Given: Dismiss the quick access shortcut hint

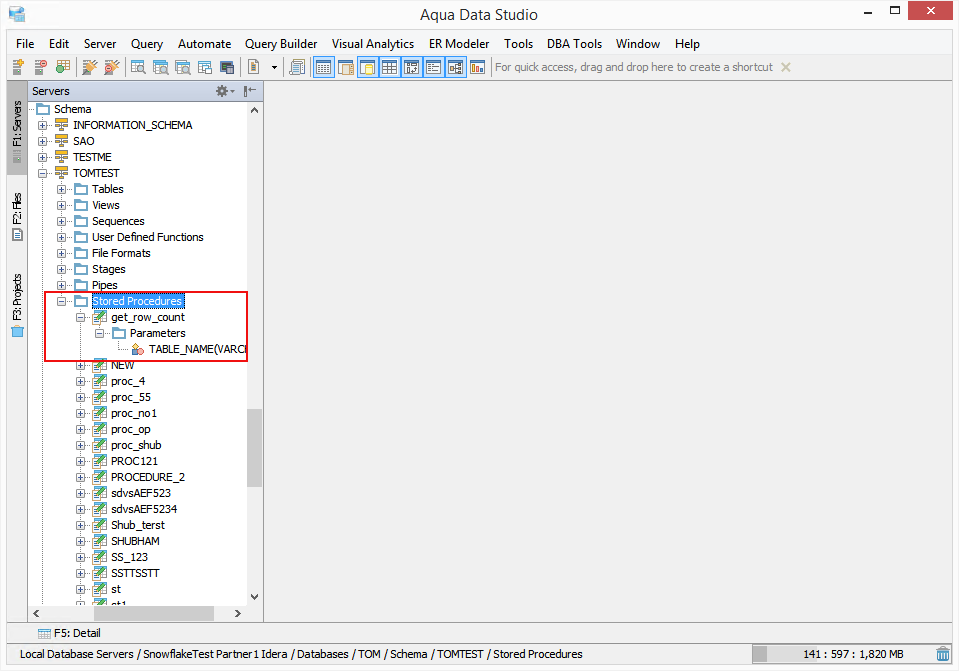Looking at the screenshot, I should pyautogui.click(x=786, y=67).
